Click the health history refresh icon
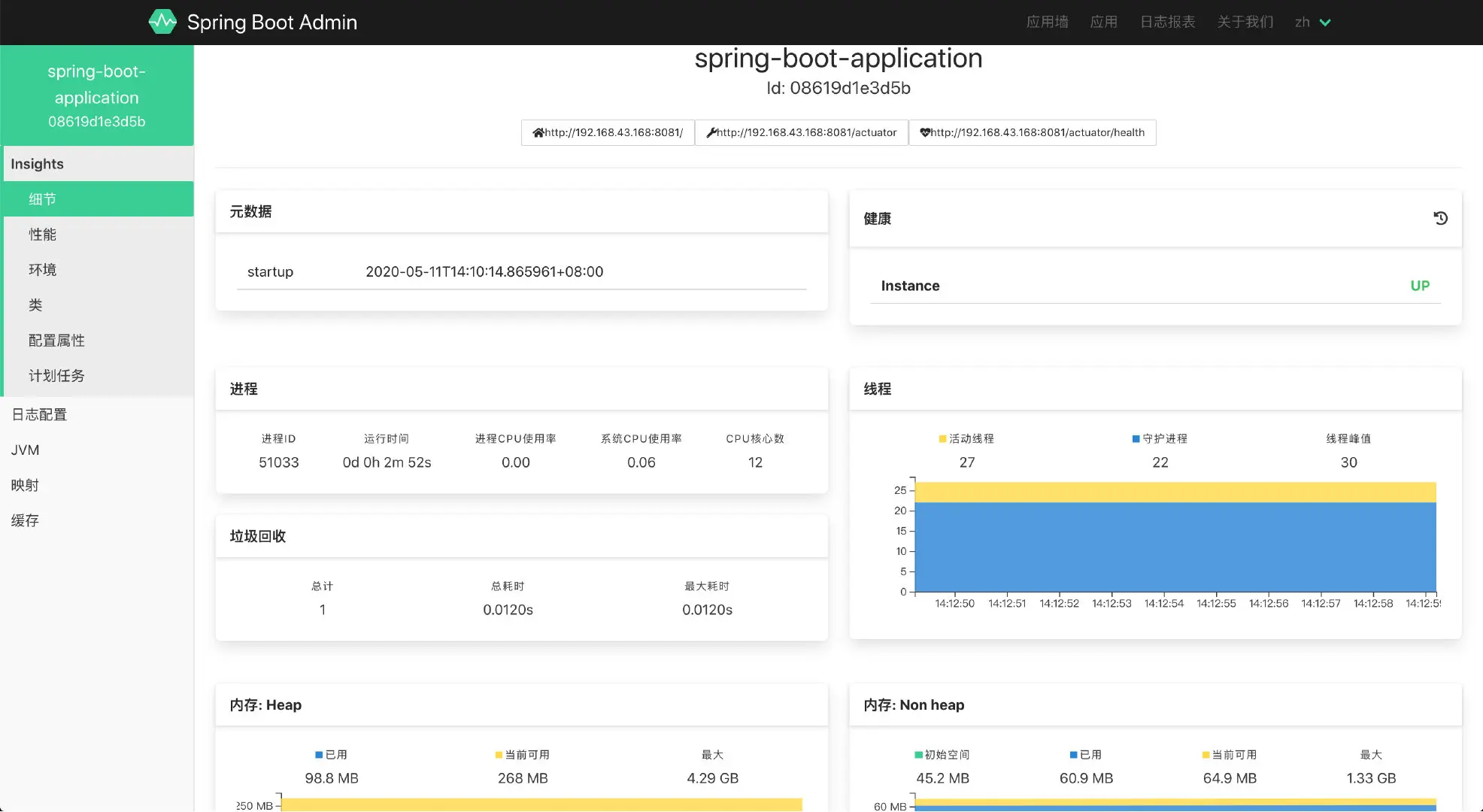Viewport: 1483px width, 812px height. (x=1440, y=218)
